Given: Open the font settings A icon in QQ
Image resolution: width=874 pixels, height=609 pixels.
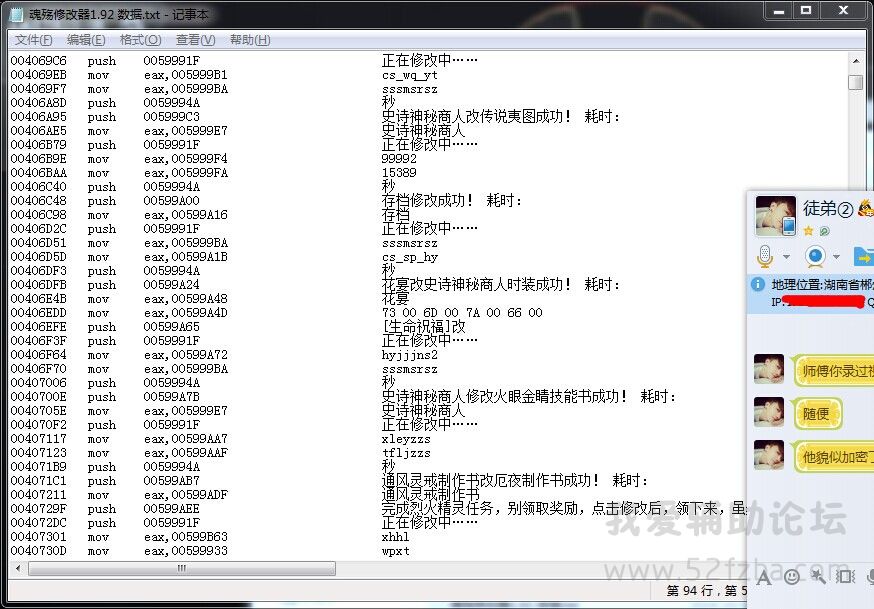Looking at the screenshot, I should click(x=764, y=577).
